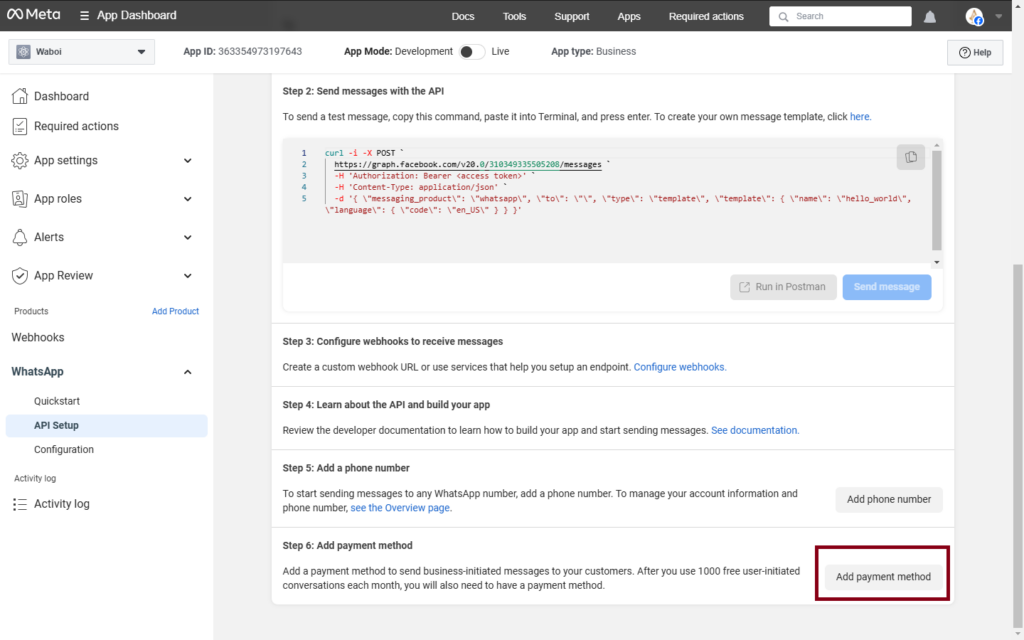The width and height of the screenshot is (1024, 640).
Task: Click the Meta logo
Action: pyautogui.click(x=33, y=14)
